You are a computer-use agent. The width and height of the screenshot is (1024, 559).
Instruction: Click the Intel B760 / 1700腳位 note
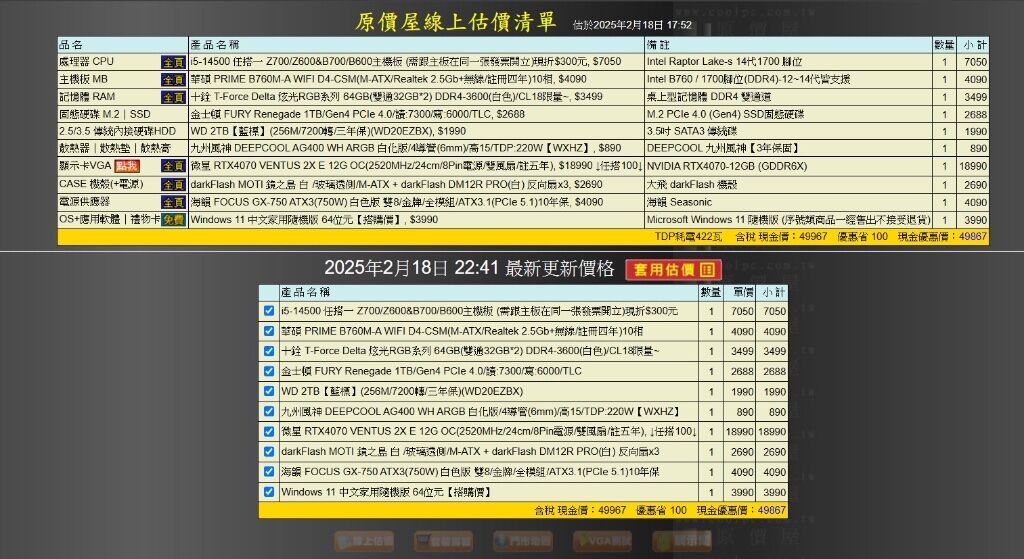[748, 79]
